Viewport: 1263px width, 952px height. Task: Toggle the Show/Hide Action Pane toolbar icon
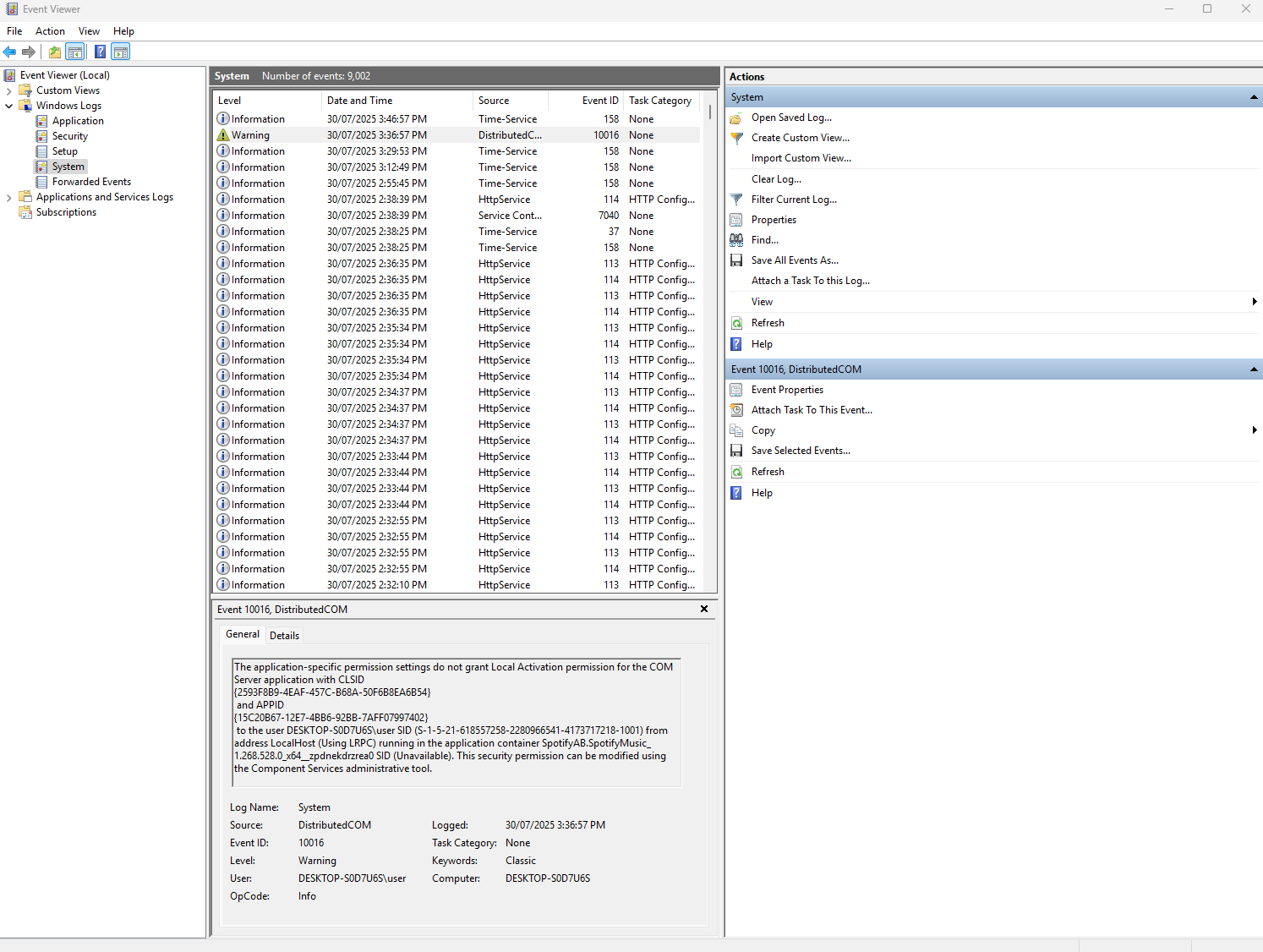point(121,52)
